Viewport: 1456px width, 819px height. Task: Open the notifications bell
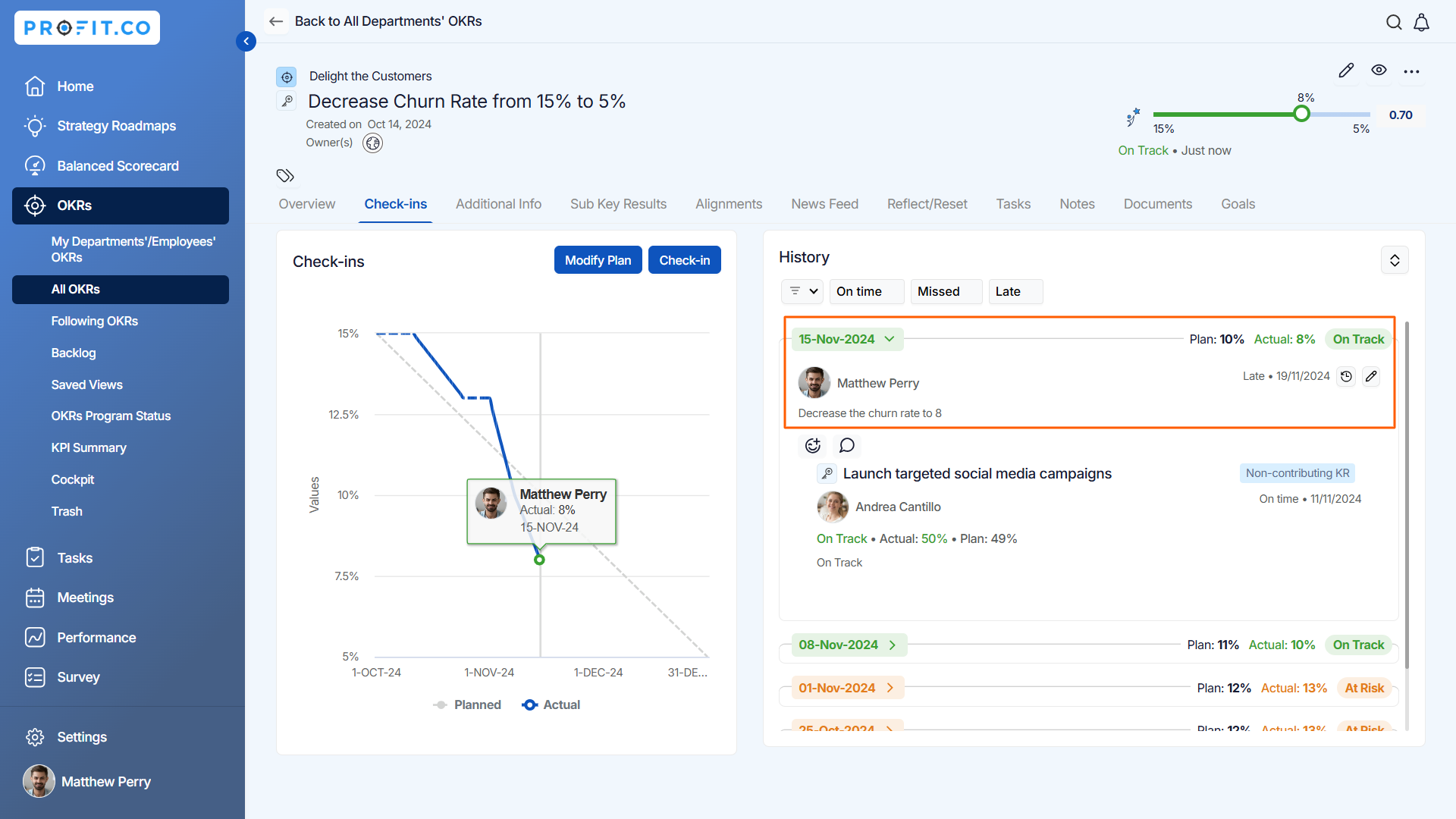[x=1422, y=23]
